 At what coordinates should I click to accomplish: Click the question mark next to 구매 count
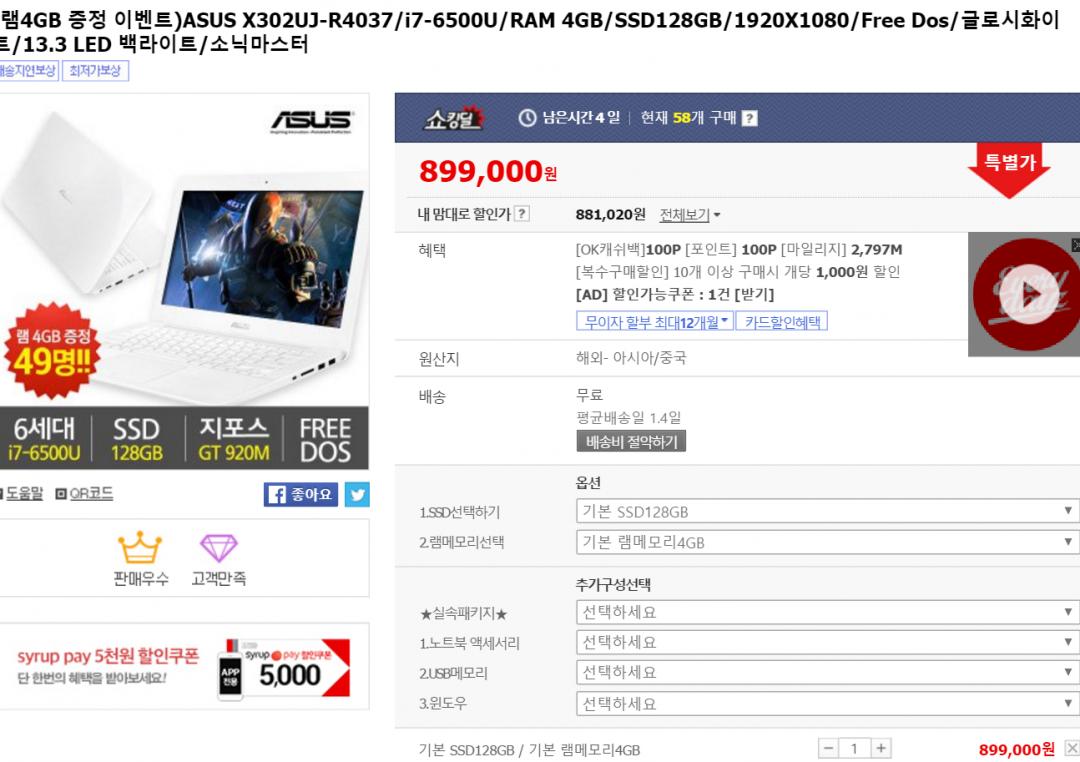click(x=749, y=119)
